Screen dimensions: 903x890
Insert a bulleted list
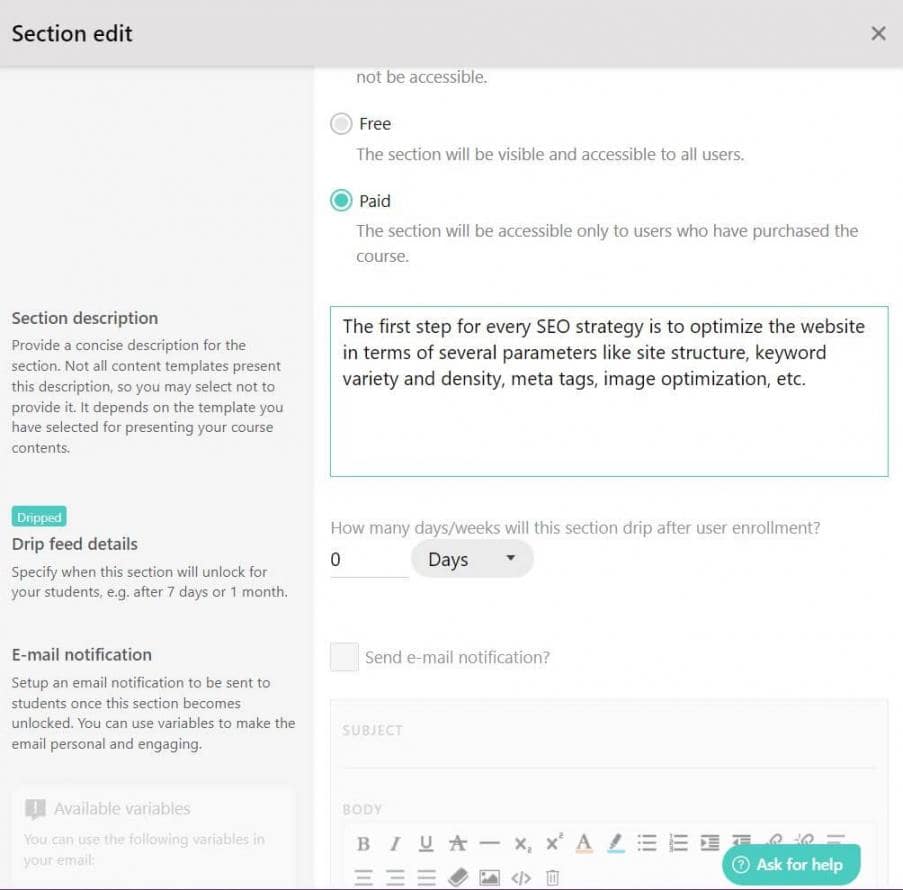[x=647, y=843]
